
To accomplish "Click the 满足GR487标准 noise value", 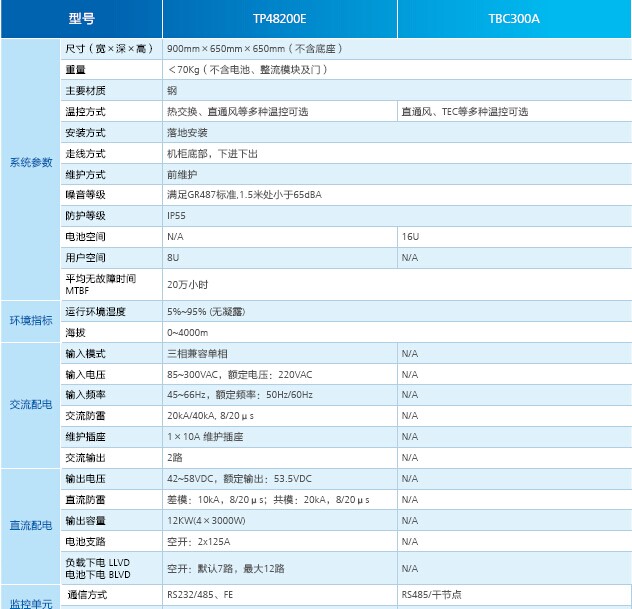I will [x=244, y=195].
